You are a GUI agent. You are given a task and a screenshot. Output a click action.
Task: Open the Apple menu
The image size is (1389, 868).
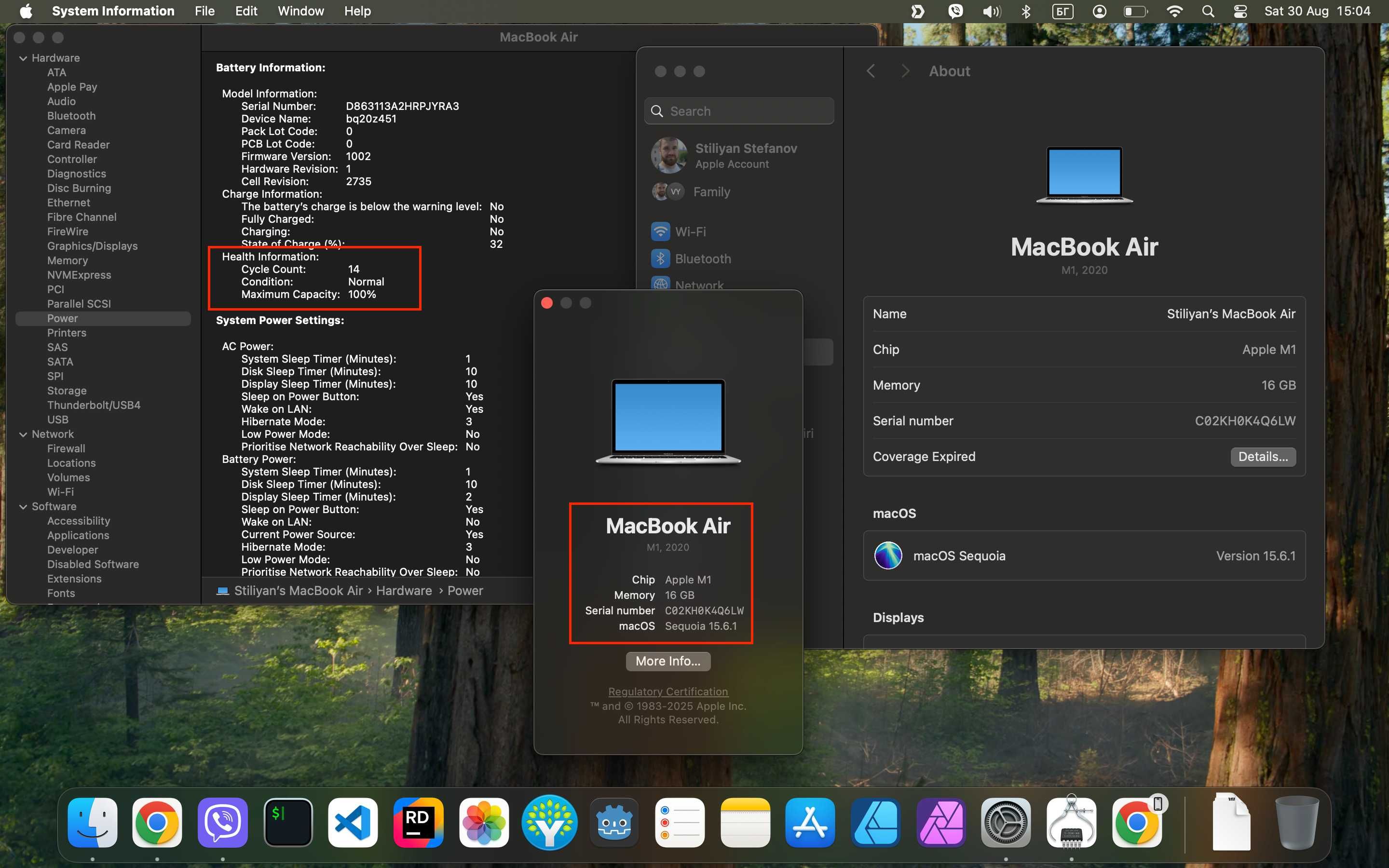(26, 11)
